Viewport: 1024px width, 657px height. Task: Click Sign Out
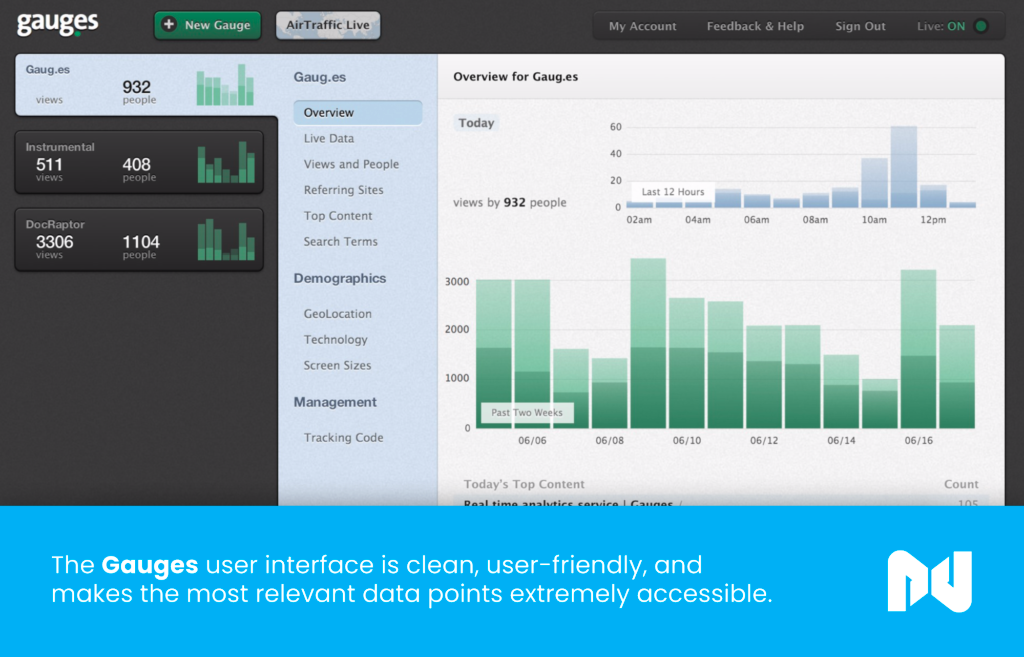tap(860, 26)
